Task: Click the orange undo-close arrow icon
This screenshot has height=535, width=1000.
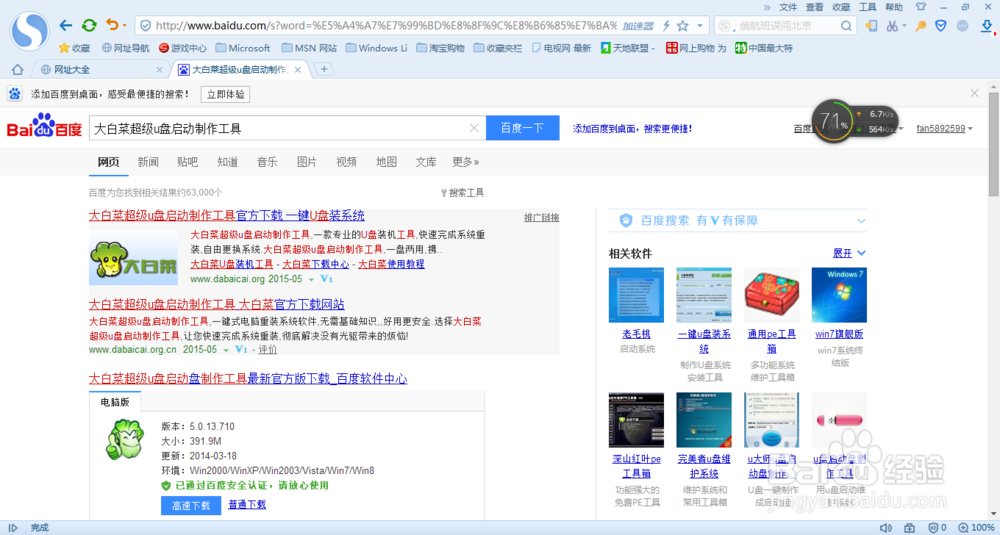Action: (x=112, y=25)
